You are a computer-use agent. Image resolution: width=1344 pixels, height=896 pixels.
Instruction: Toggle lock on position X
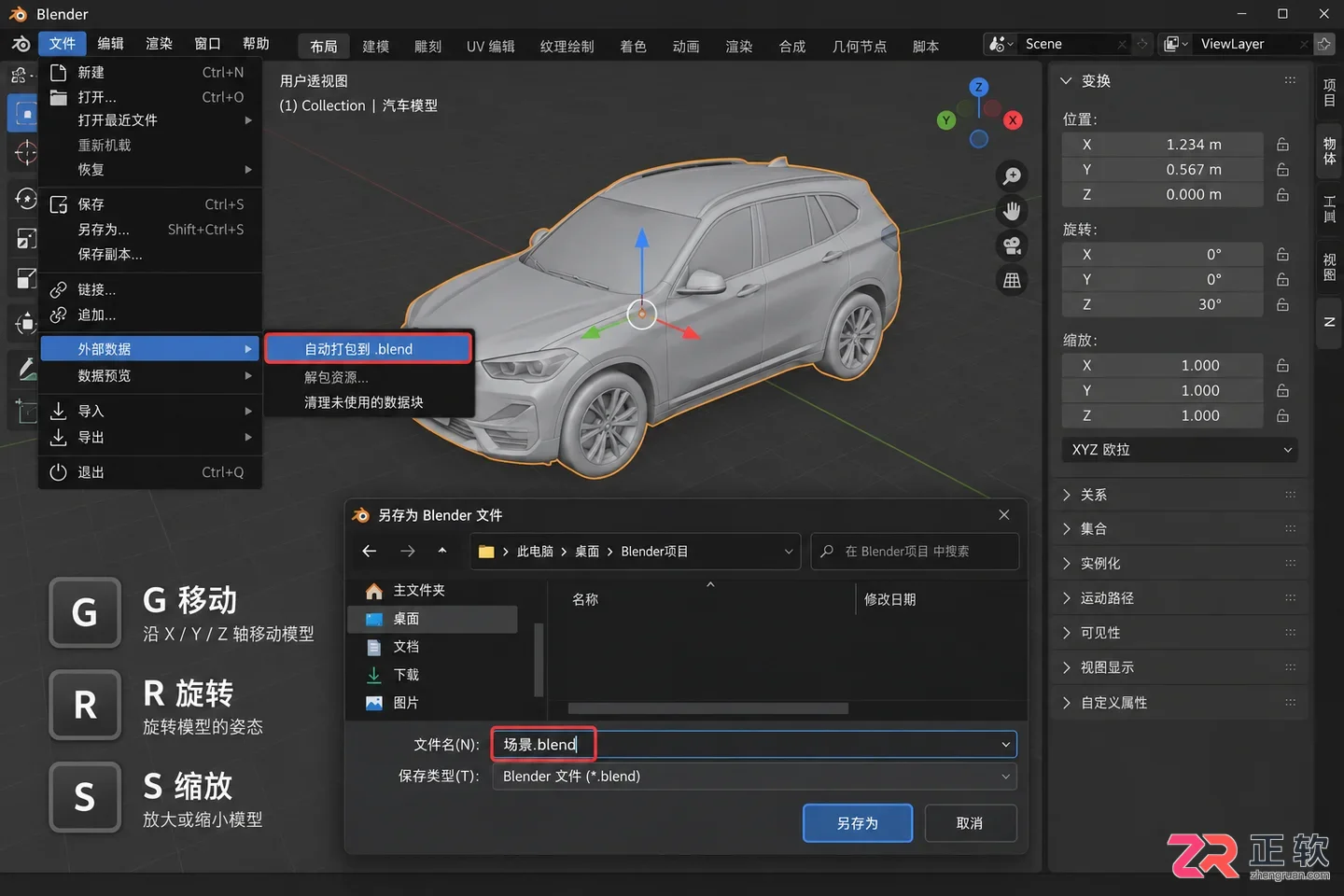[1282, 145]
